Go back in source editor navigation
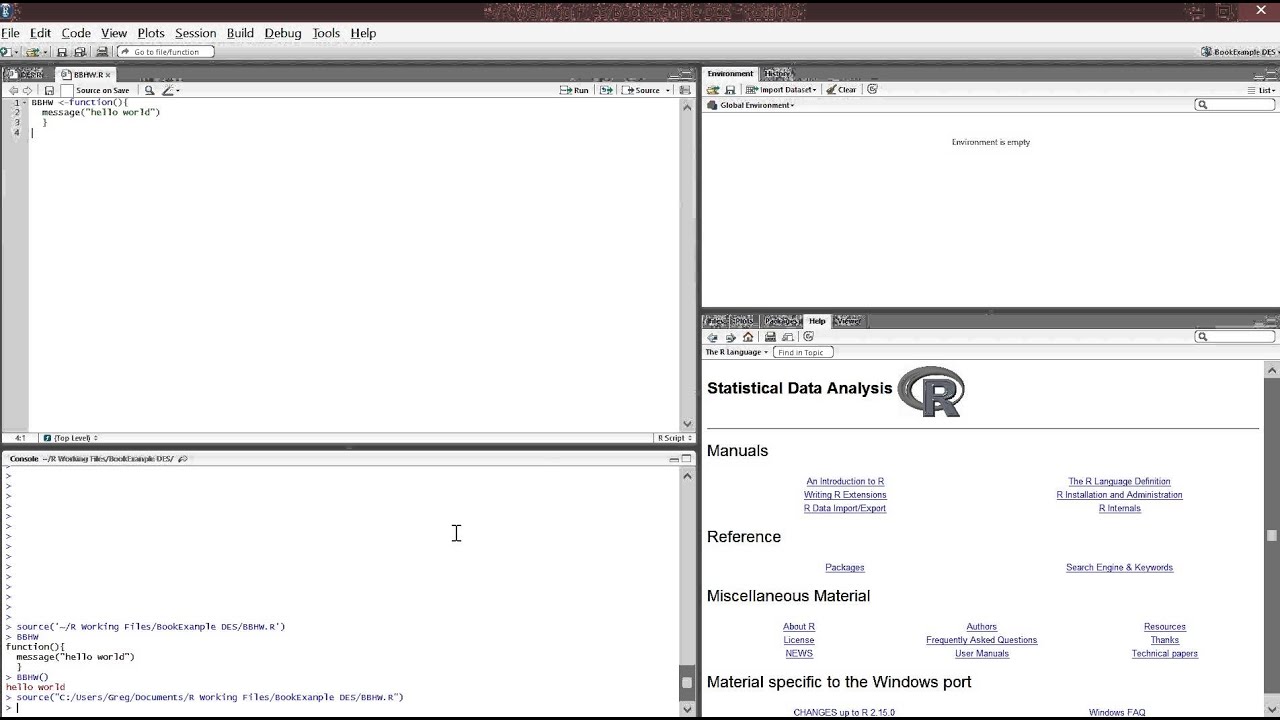Screen dimensions: 1280x720 click(x=13, y=90)
